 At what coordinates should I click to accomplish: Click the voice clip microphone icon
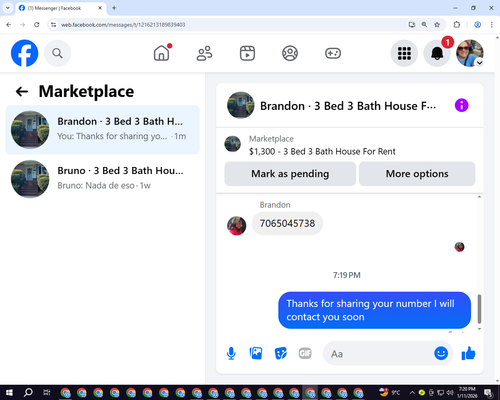point(231,353)
